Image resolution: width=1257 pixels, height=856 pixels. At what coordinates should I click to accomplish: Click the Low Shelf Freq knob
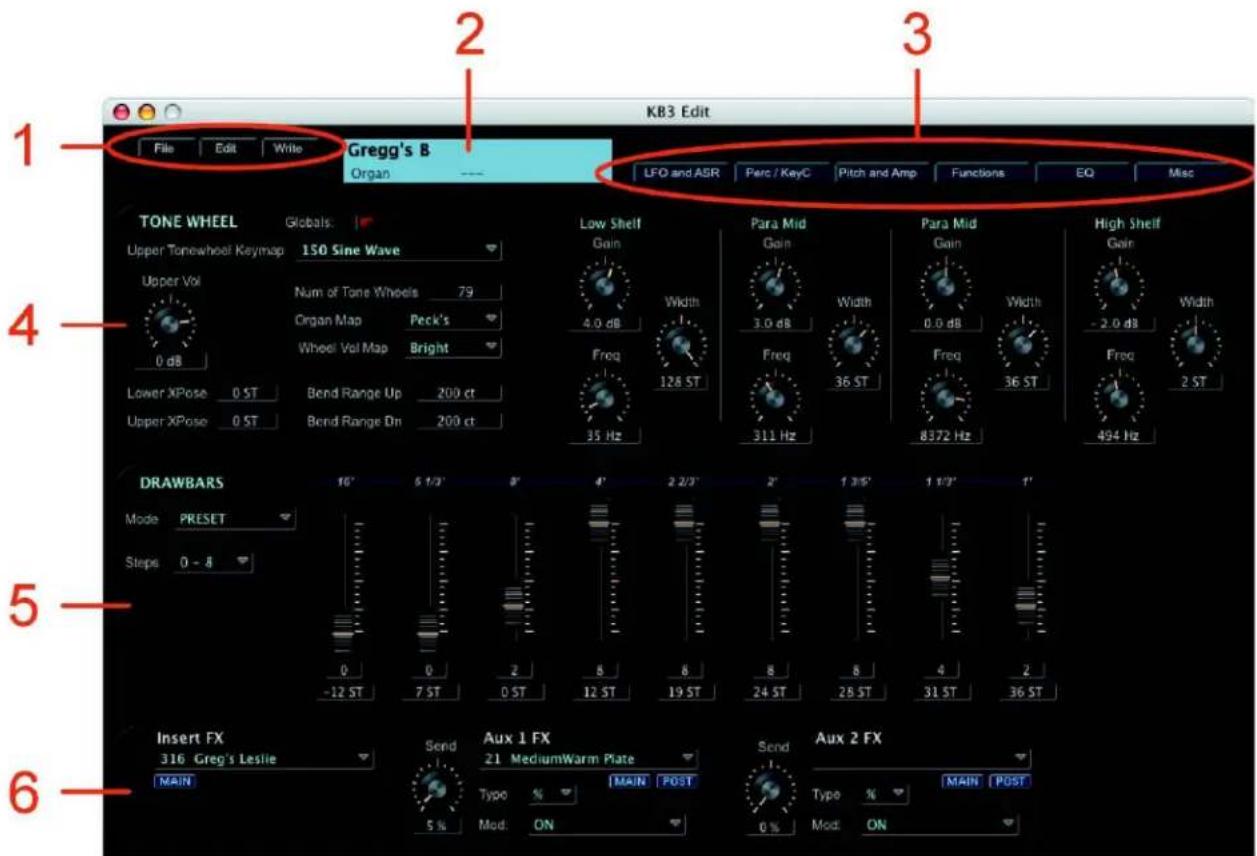[x=604, y=399]
